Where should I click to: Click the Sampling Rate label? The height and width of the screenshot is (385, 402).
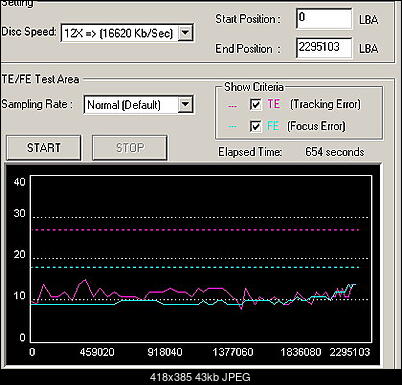point(37,104)
